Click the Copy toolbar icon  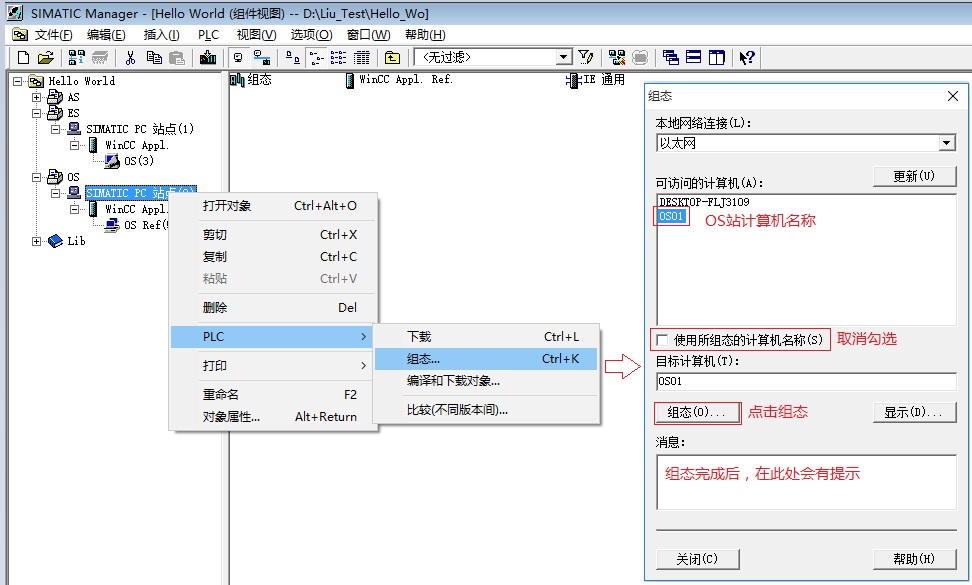coord(154,58)
